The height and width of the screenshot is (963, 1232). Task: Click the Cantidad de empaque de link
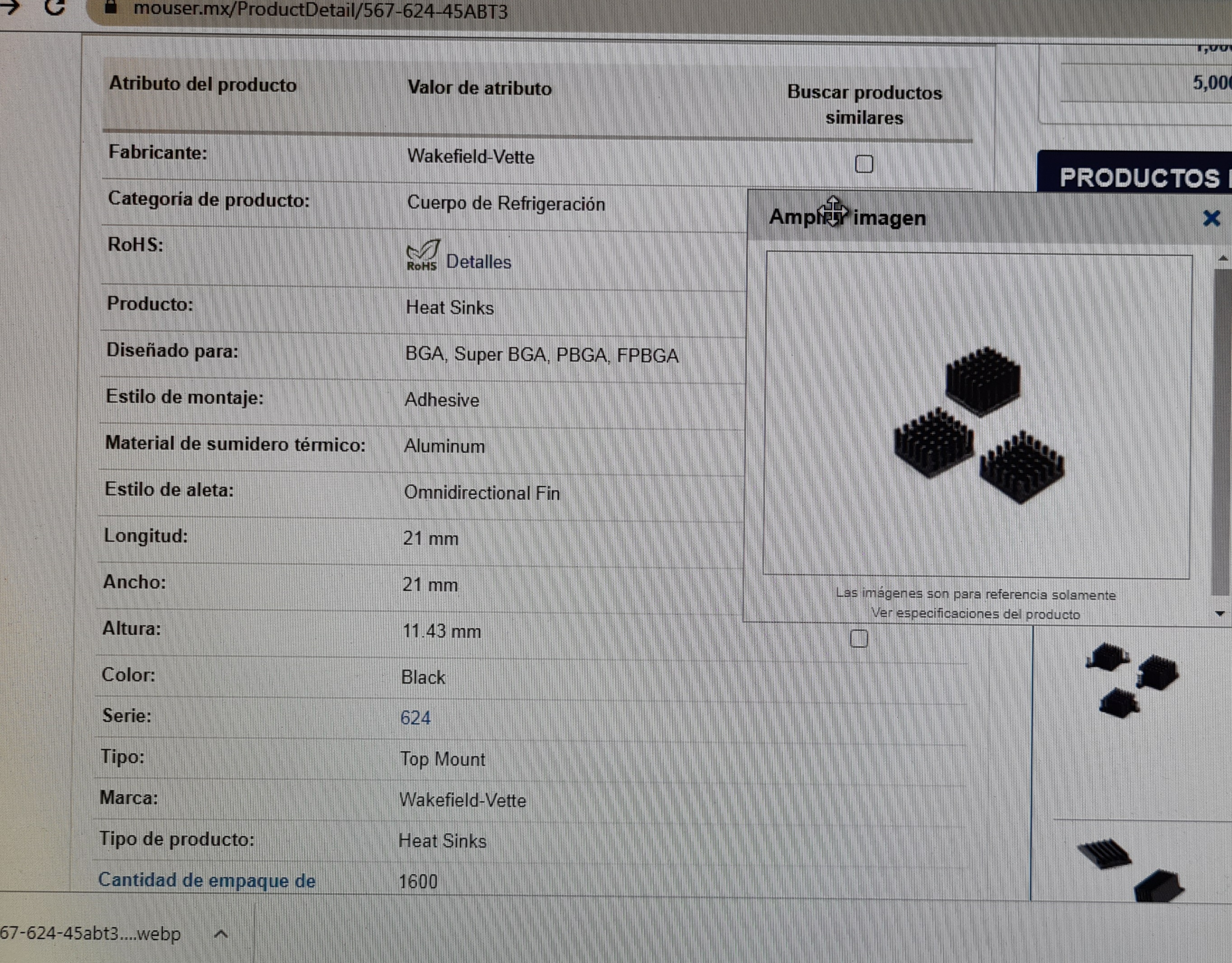click(x=206, y=880)
